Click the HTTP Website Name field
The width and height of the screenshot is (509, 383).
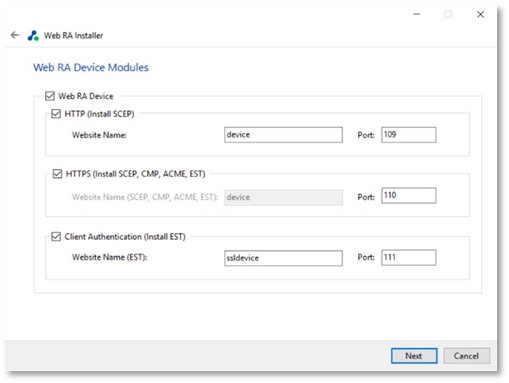[x=283, y=135]
